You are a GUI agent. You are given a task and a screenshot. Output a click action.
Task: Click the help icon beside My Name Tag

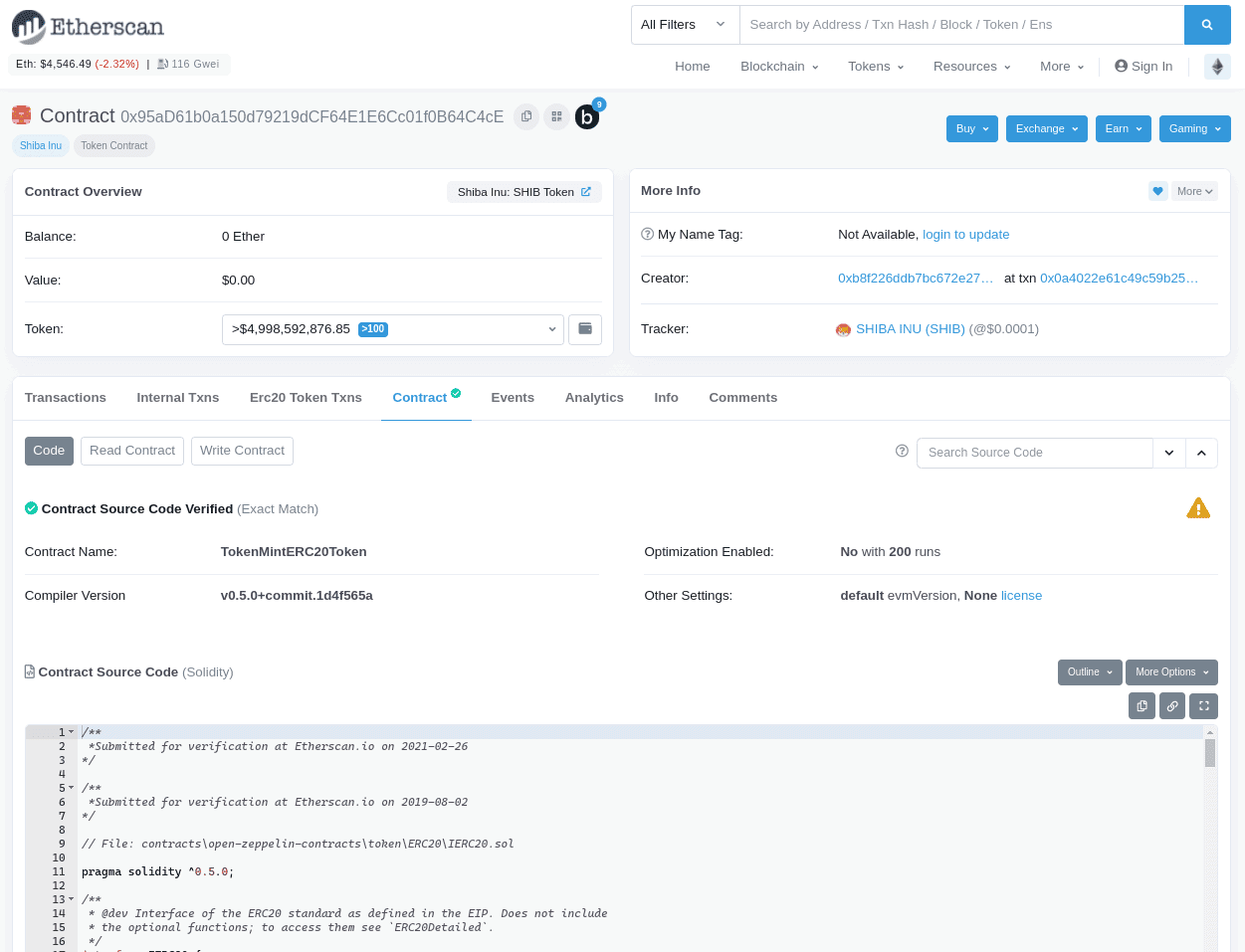tap(648, 235)
